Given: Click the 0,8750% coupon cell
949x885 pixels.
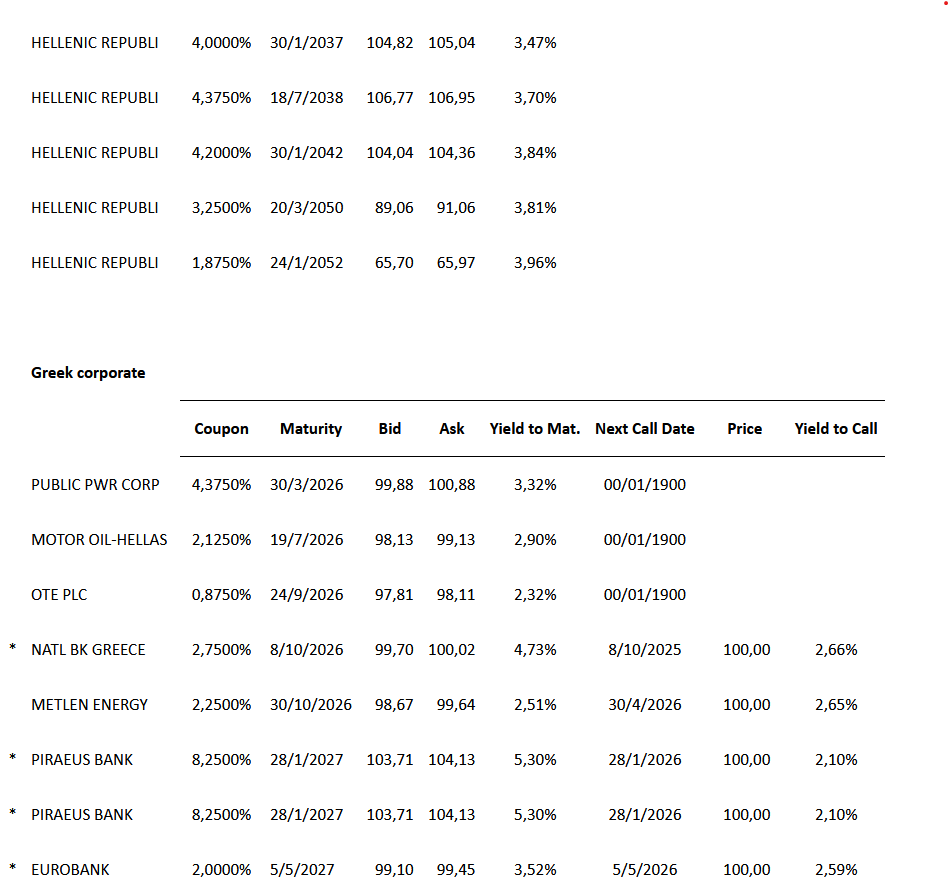Looking at the screenshot, I should [221, 595].
